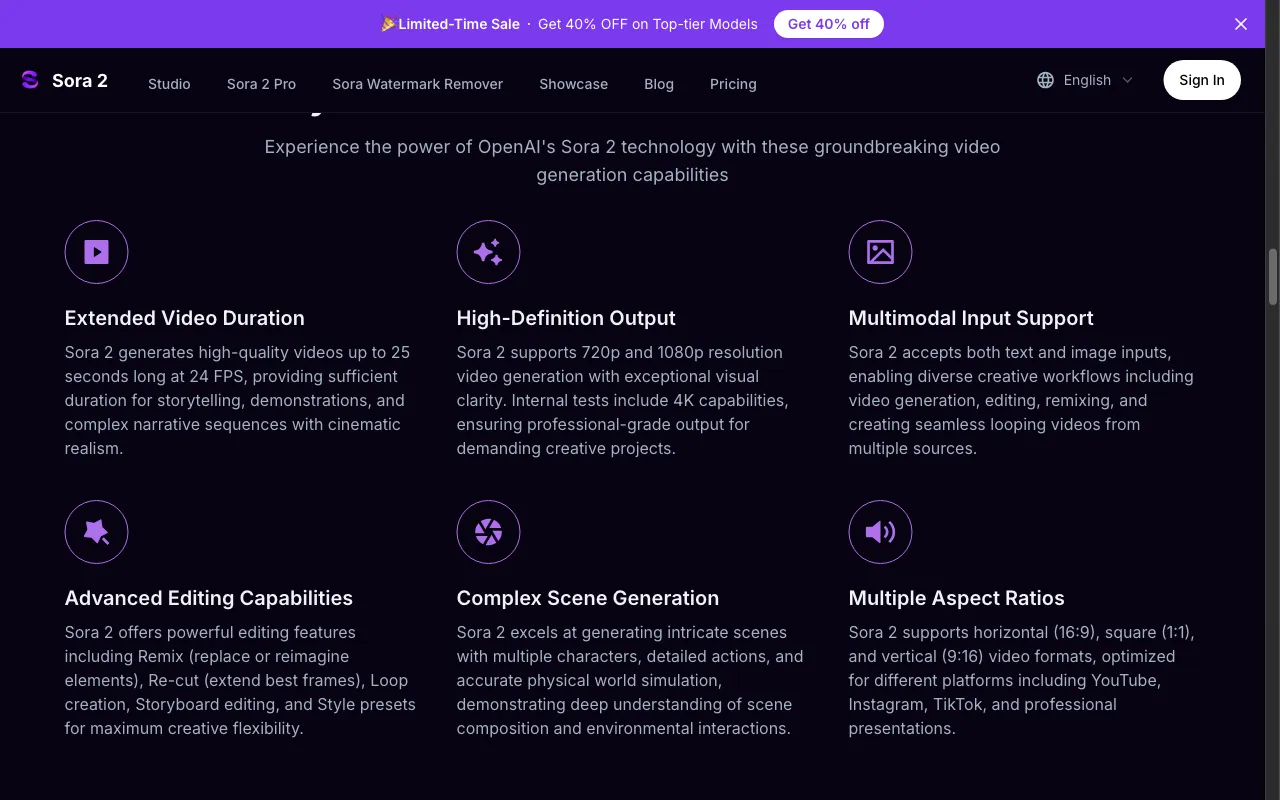
Task: Visit the Blog page
Action: tap(659, 84)
